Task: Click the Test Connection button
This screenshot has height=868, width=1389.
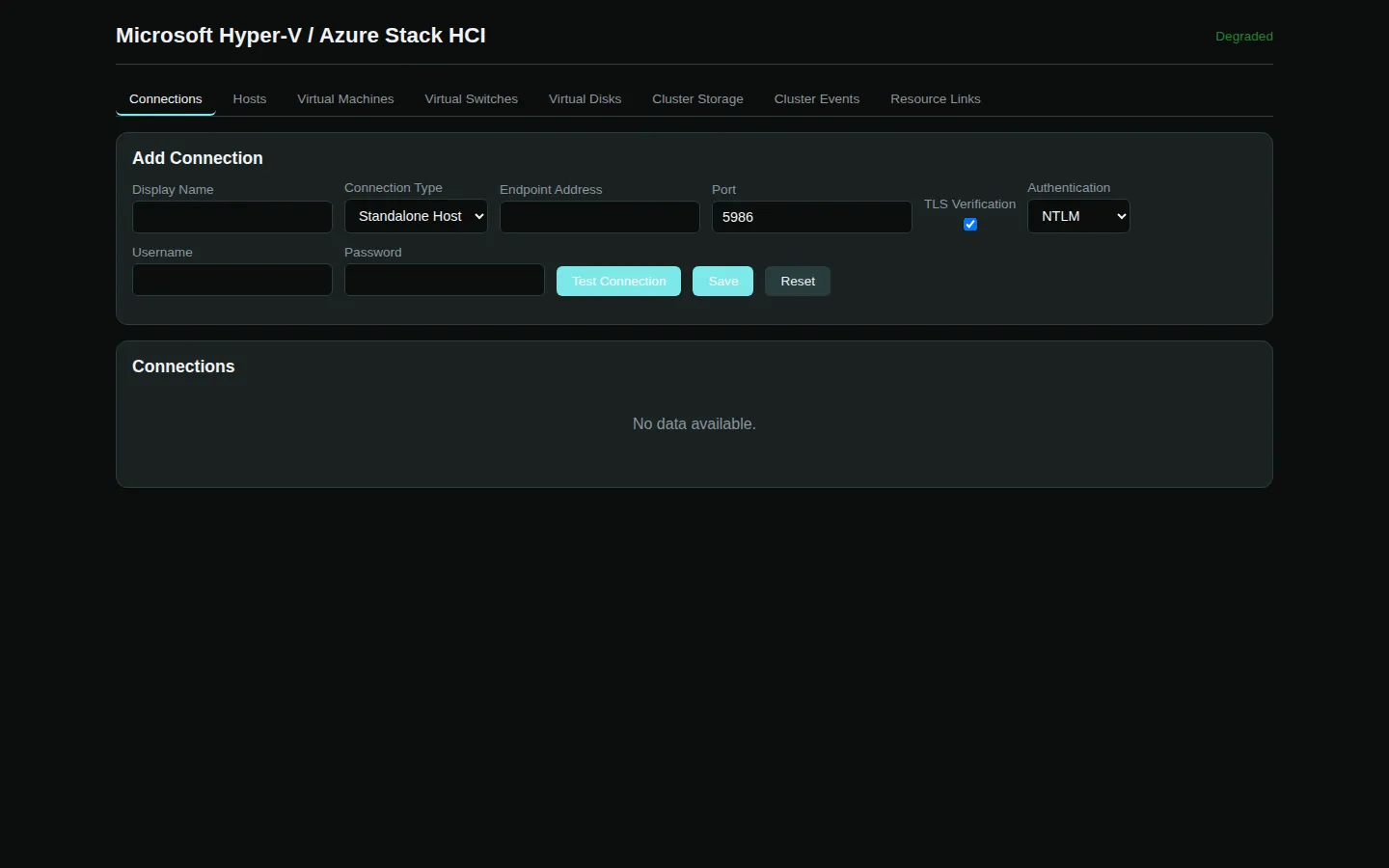Action: point(619,282)
